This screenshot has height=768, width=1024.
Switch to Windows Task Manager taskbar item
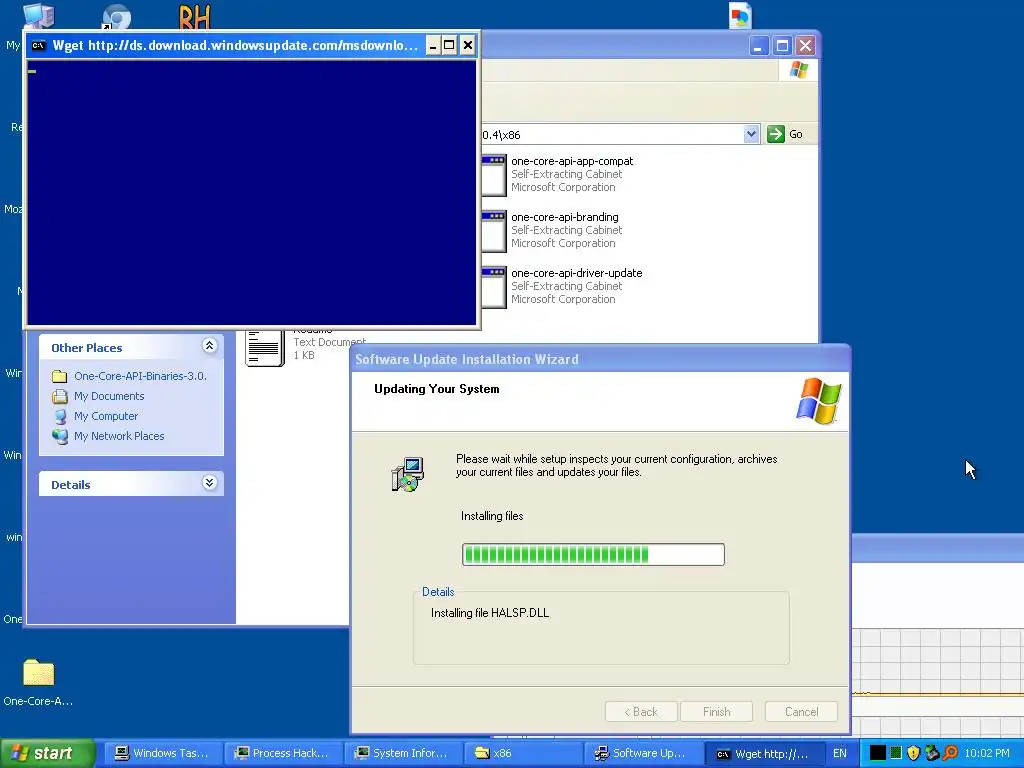click(x=163, y=753)
